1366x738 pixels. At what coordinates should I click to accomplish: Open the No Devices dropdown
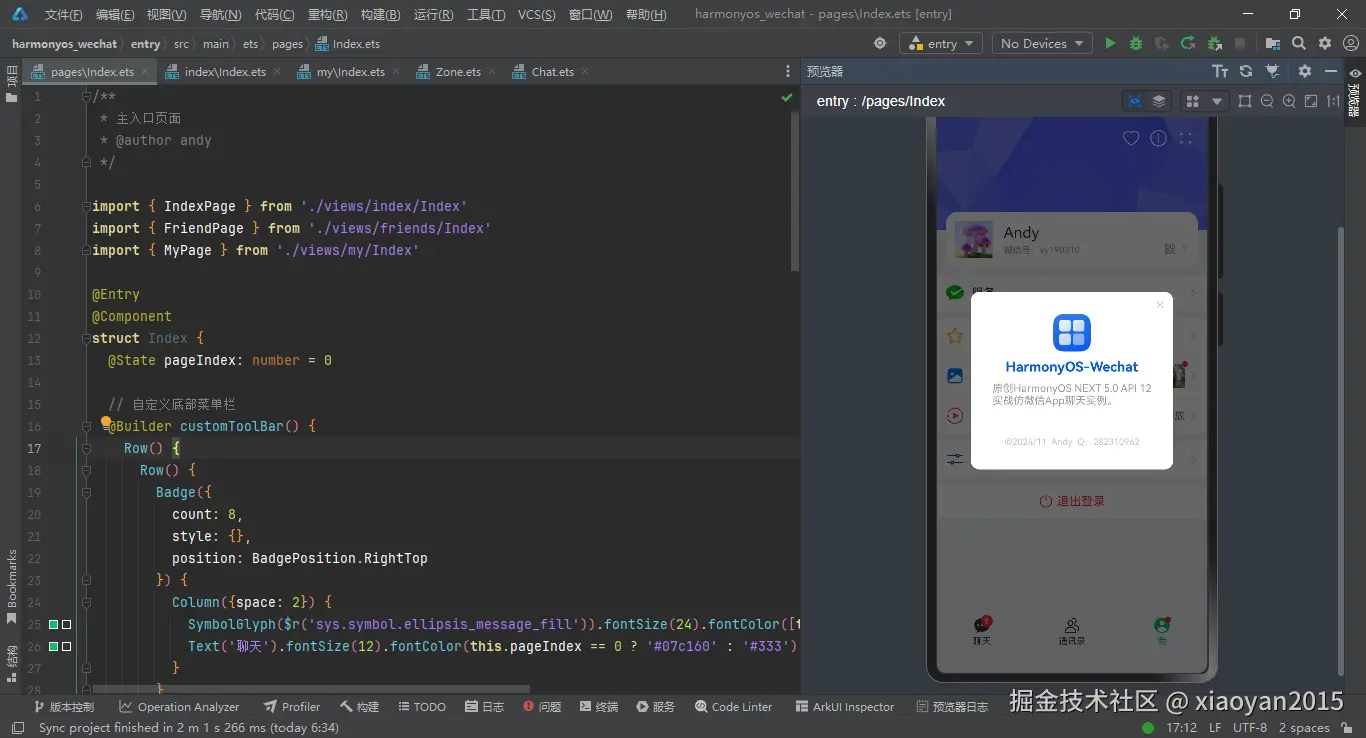[x=1043, y=44]
